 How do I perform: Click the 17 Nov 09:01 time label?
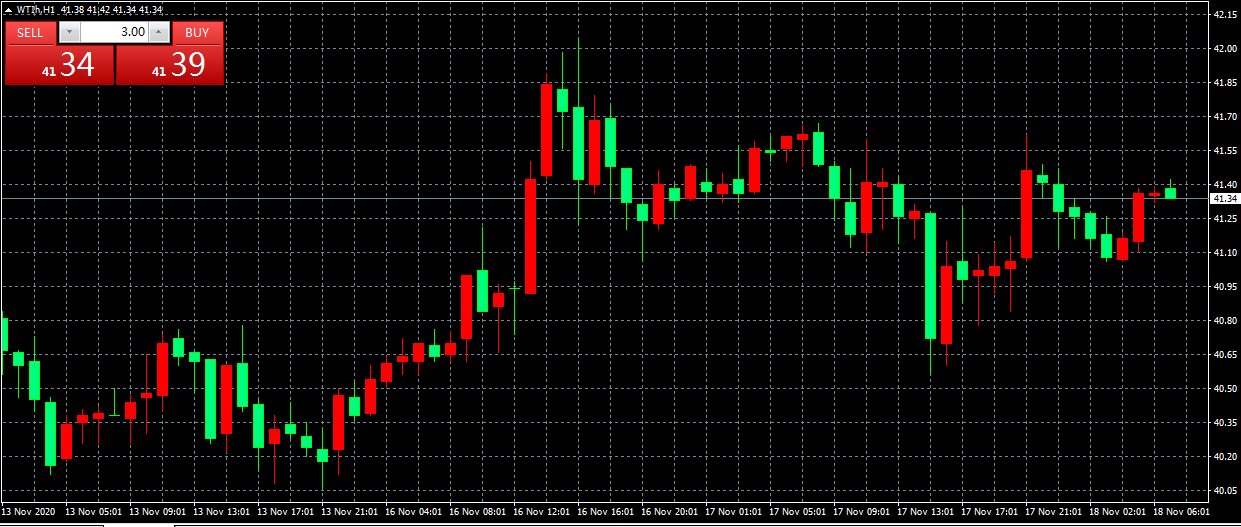click(x=863, y=511)
